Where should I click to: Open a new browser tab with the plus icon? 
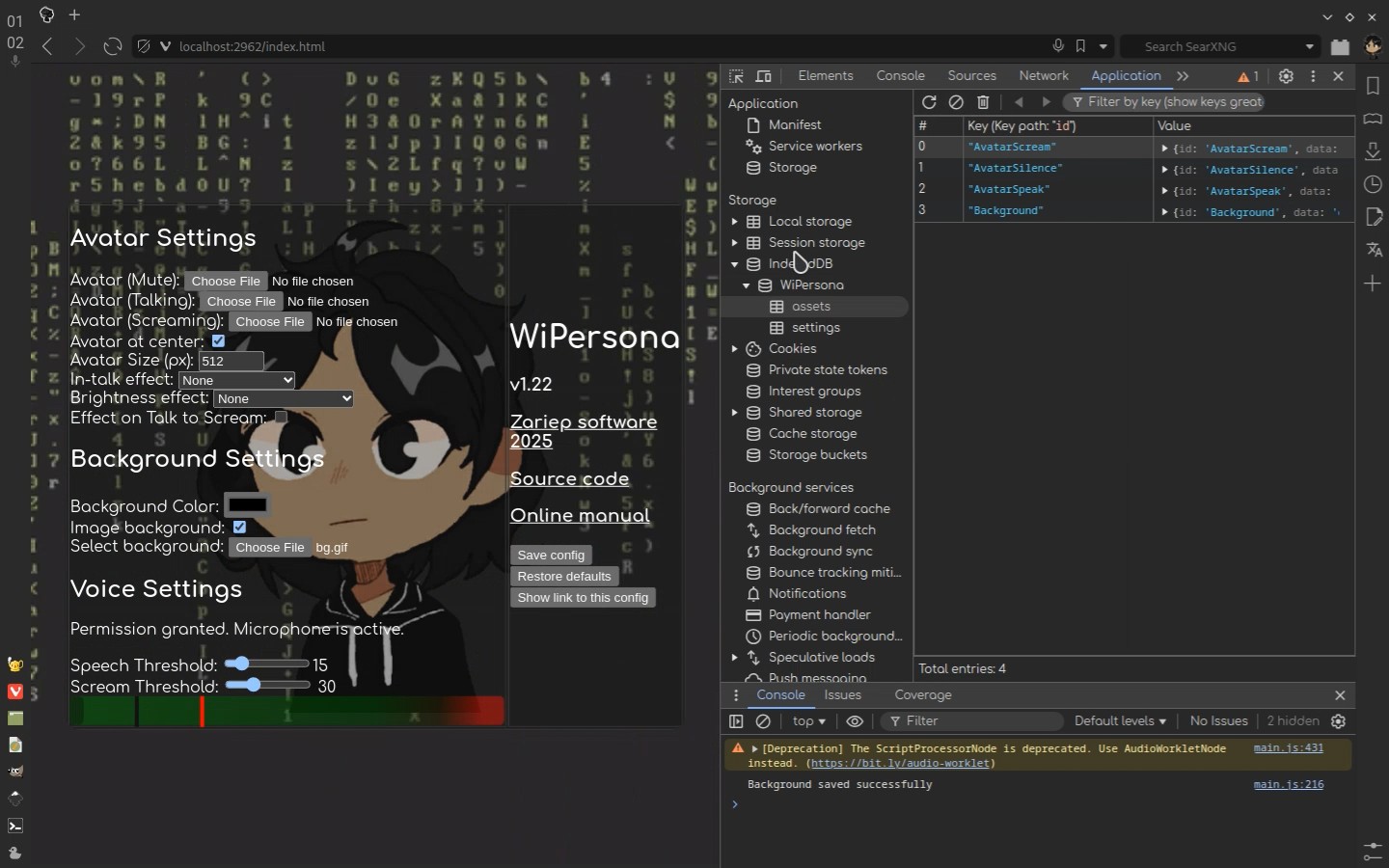tap(74, 15)
